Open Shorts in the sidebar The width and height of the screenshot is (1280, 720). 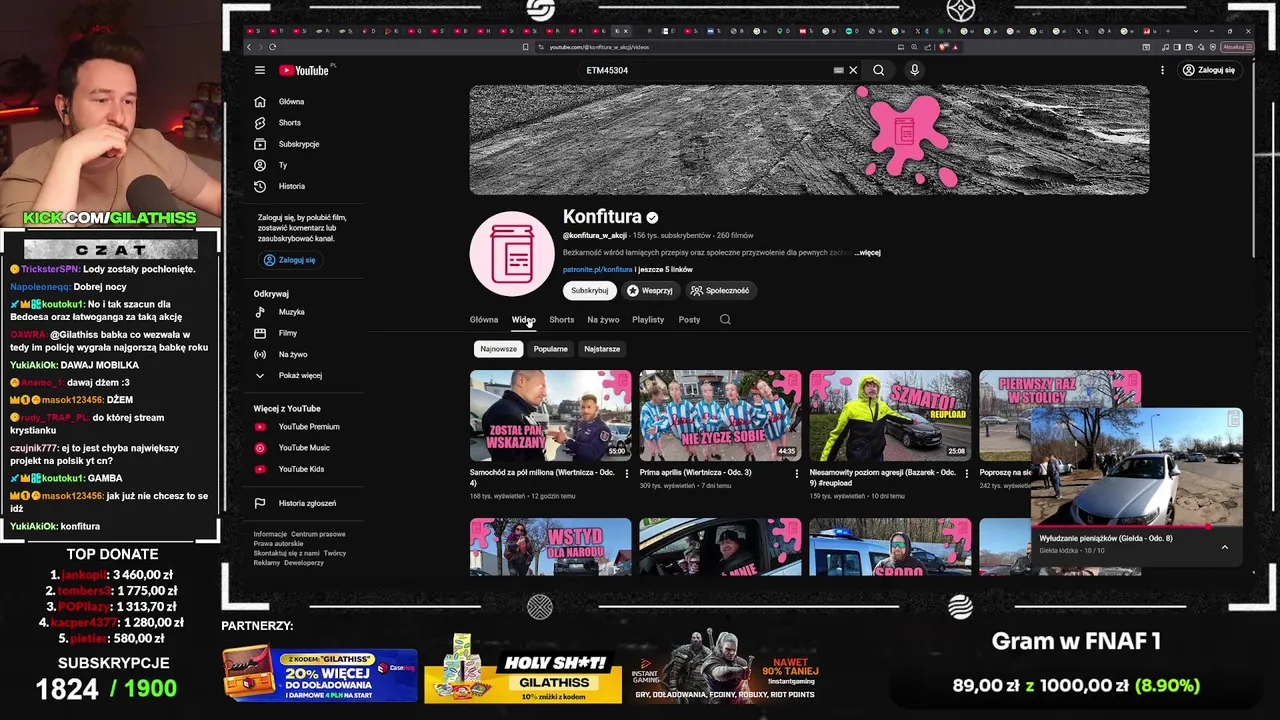[x=289, y=122]
